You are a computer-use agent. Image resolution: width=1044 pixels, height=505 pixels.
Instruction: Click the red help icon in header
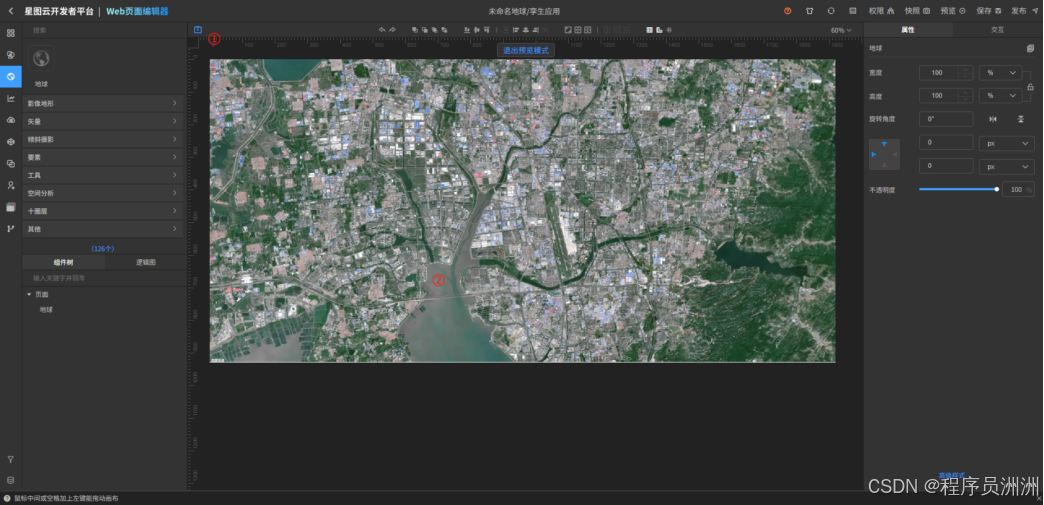[x=788, y=11]
